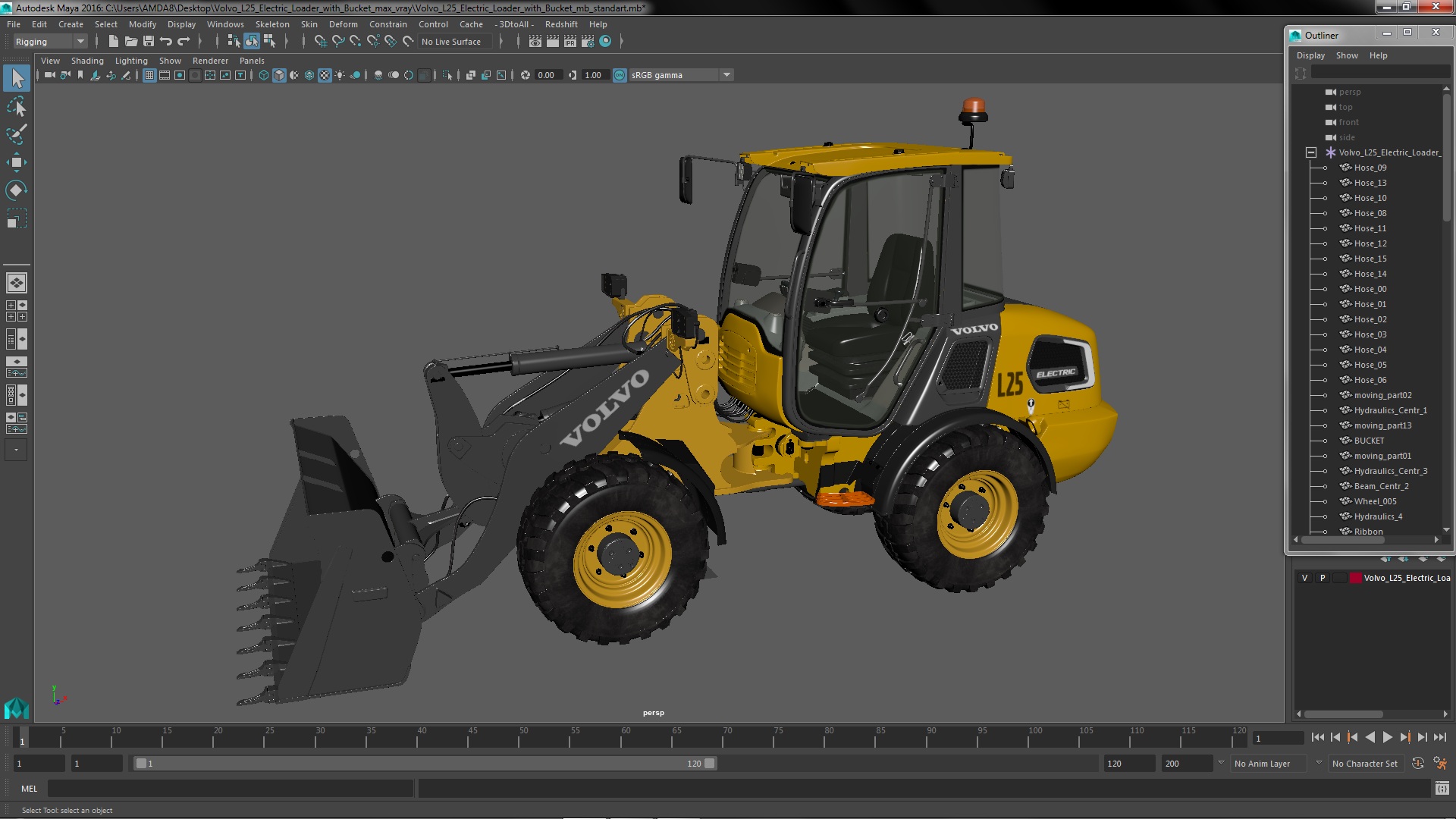This screenshot has height=819, width=1456.
Task: Click the Outliner search field
Action: click(1380, 72)
